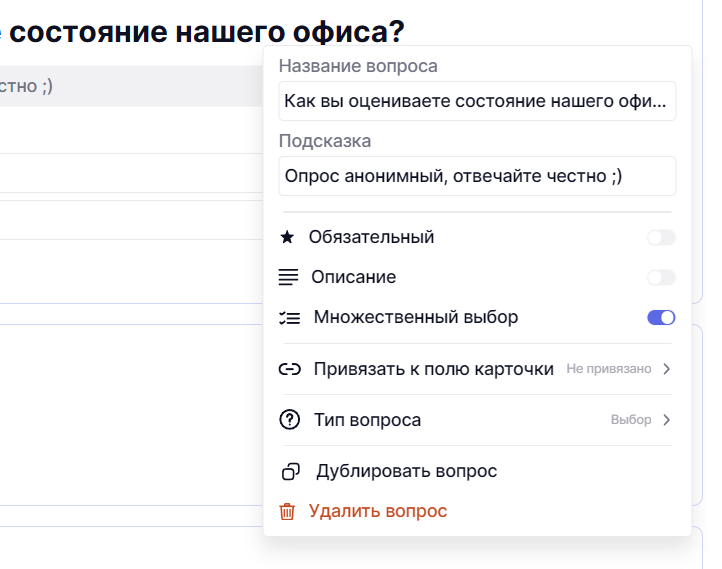This screenshot has height=569, width=722.
Task: Click the Не привязано status label
Action: tap(608, 369)
